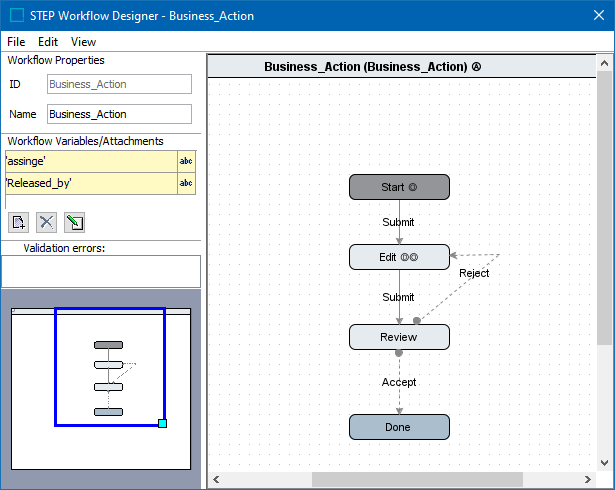
Task: Click the add new variable icon
Action: pos(18,222)
